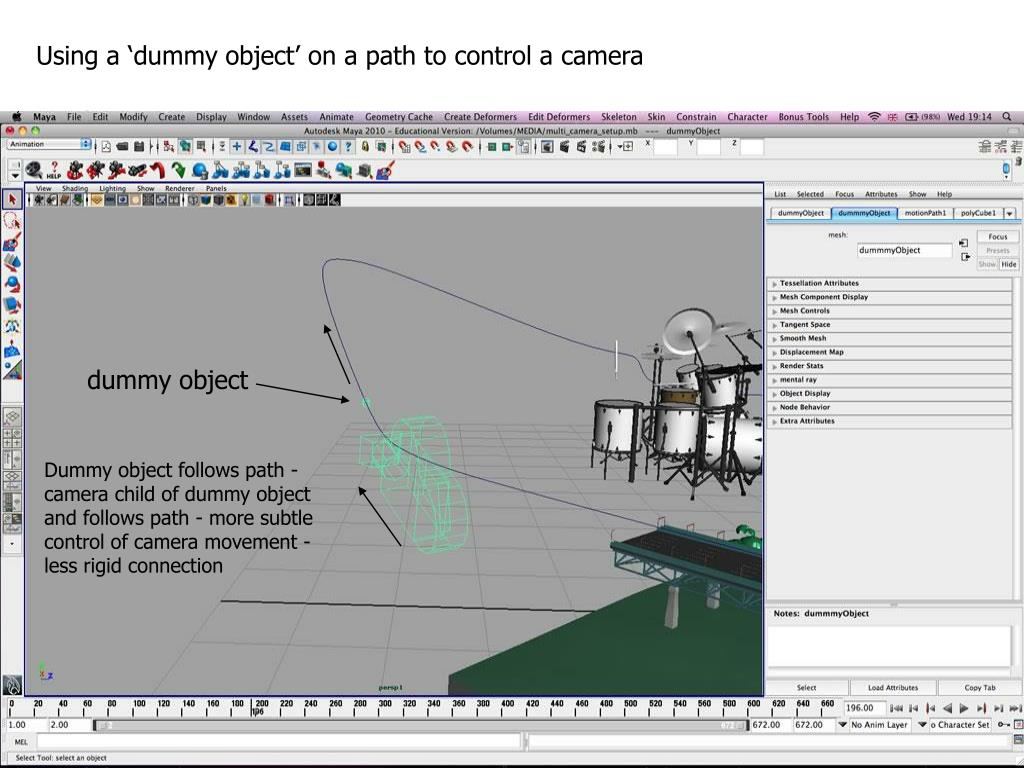Click frame 300 on the time slider
Screen dimensions: 1024x768
pyautogui.click(x=385, y=708)
